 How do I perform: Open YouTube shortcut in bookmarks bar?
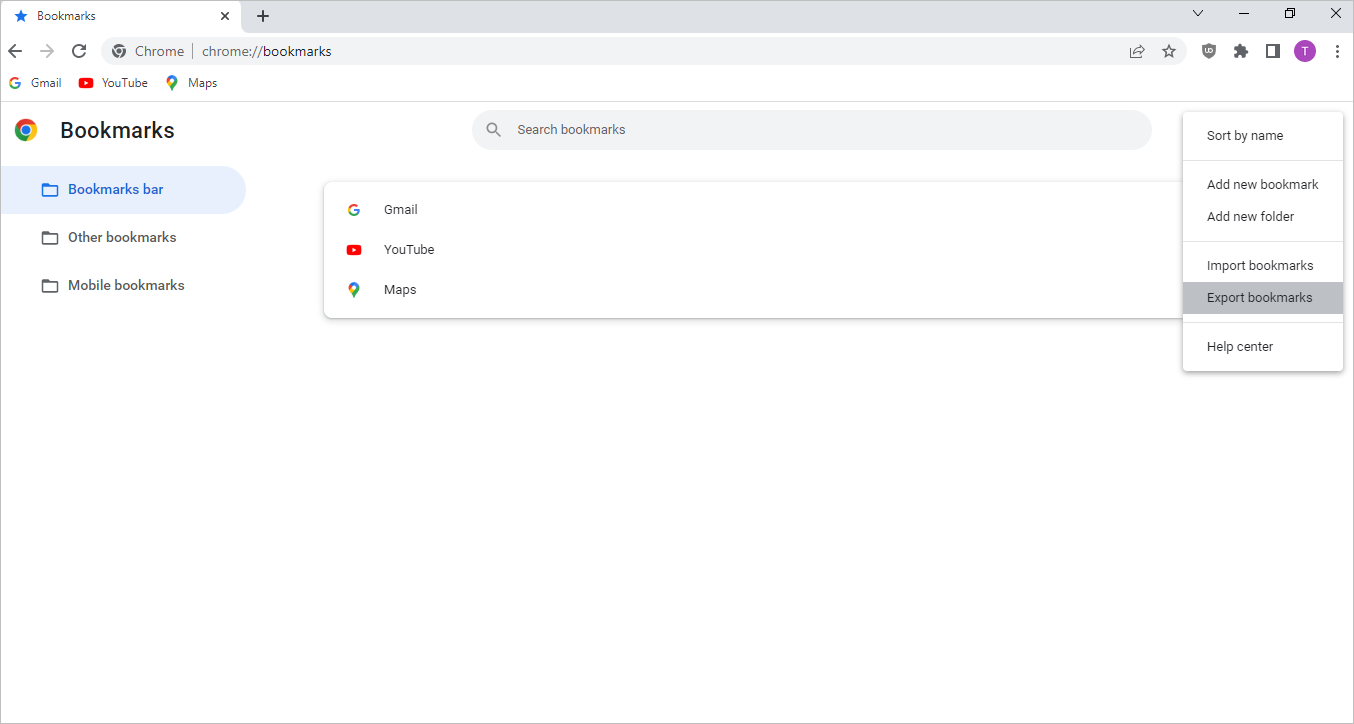point(114,83)
